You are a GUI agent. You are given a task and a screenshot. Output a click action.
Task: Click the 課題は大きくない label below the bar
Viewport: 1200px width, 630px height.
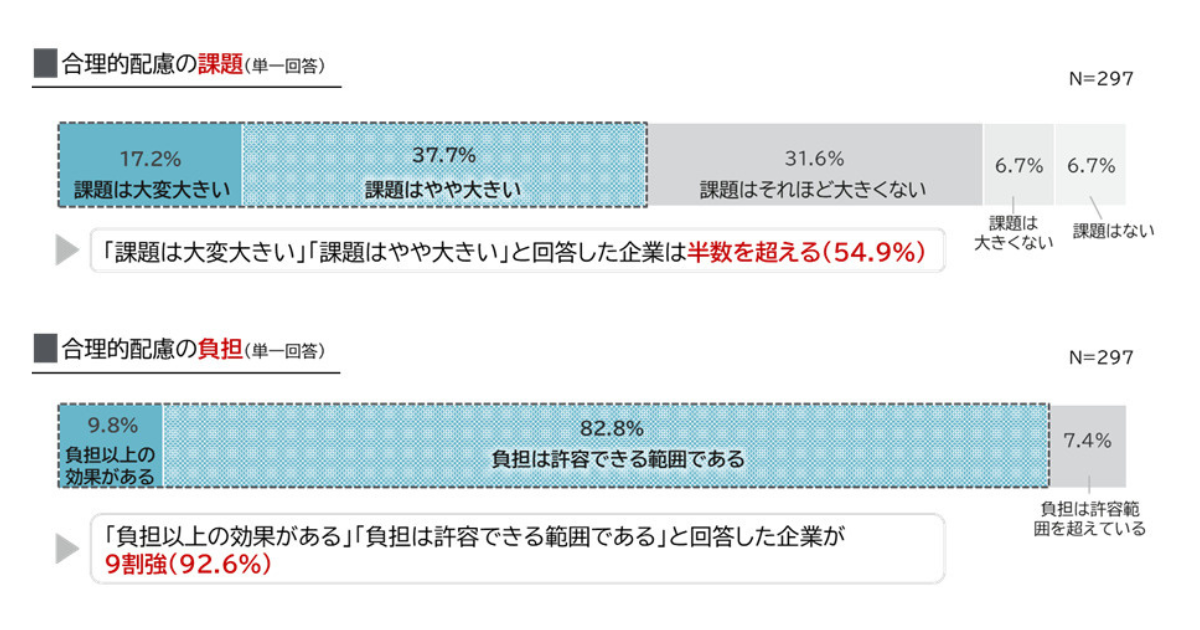tap(1014, 232)
